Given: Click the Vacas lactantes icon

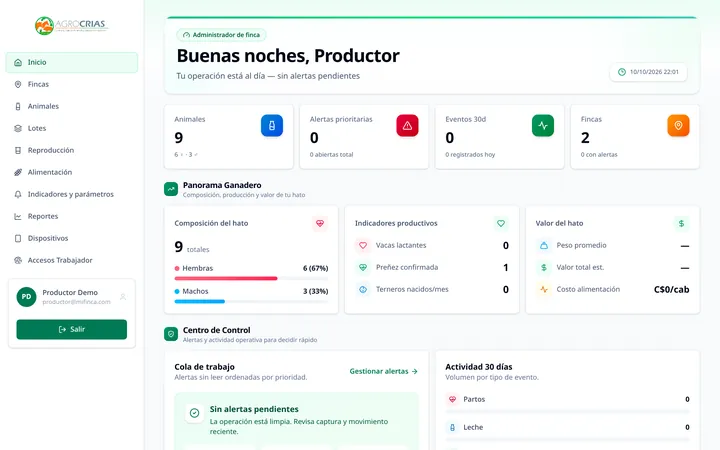Looking at the screenshot, I should point(363,246).
